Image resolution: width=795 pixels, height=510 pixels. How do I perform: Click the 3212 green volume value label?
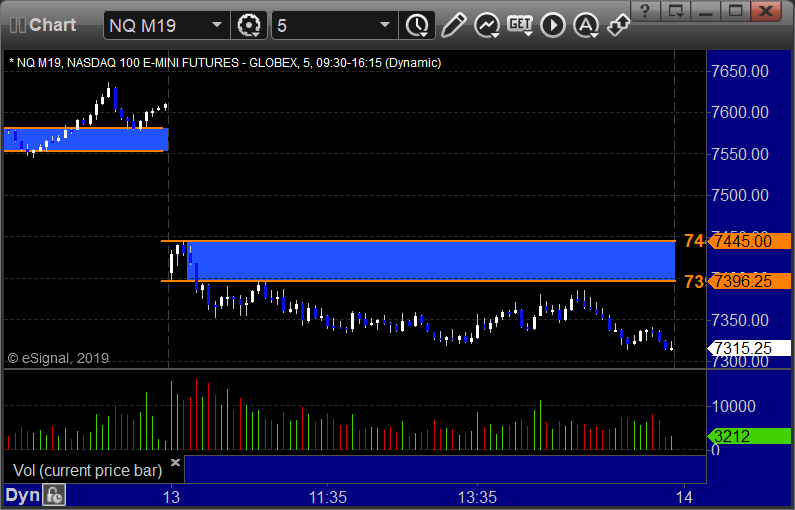[x=748, y=436]
